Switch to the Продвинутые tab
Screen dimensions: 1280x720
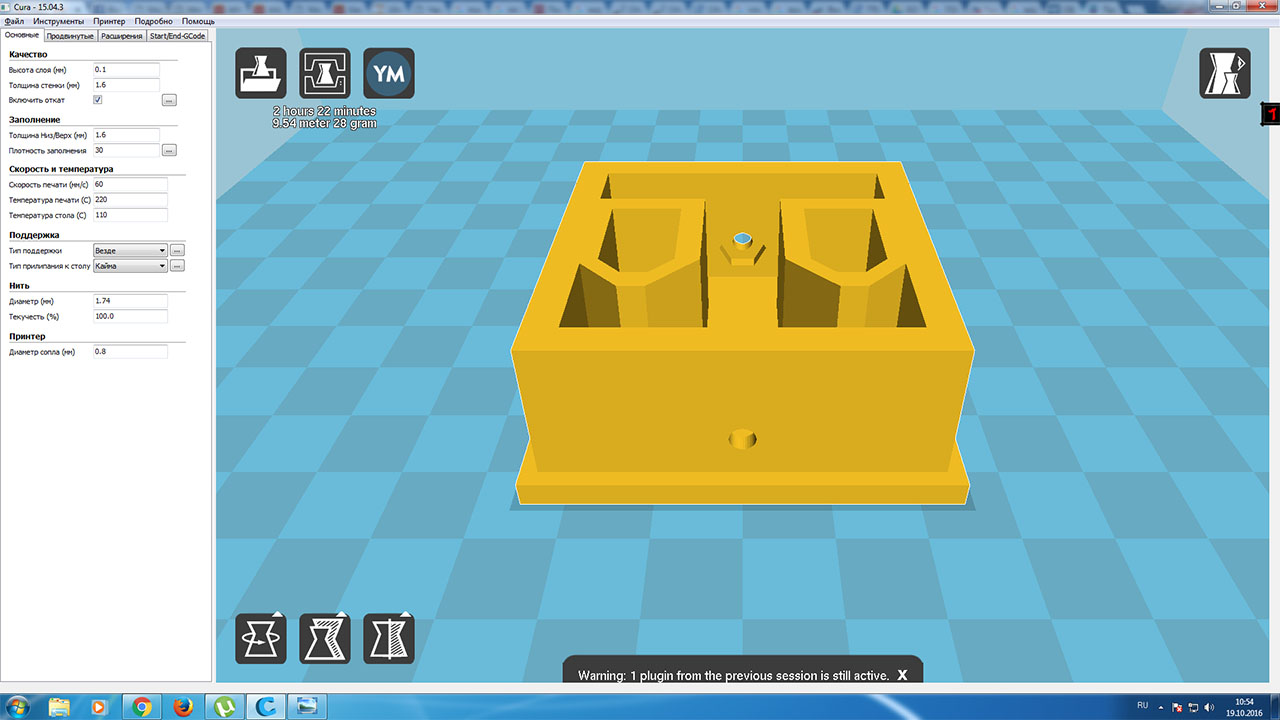72,36
